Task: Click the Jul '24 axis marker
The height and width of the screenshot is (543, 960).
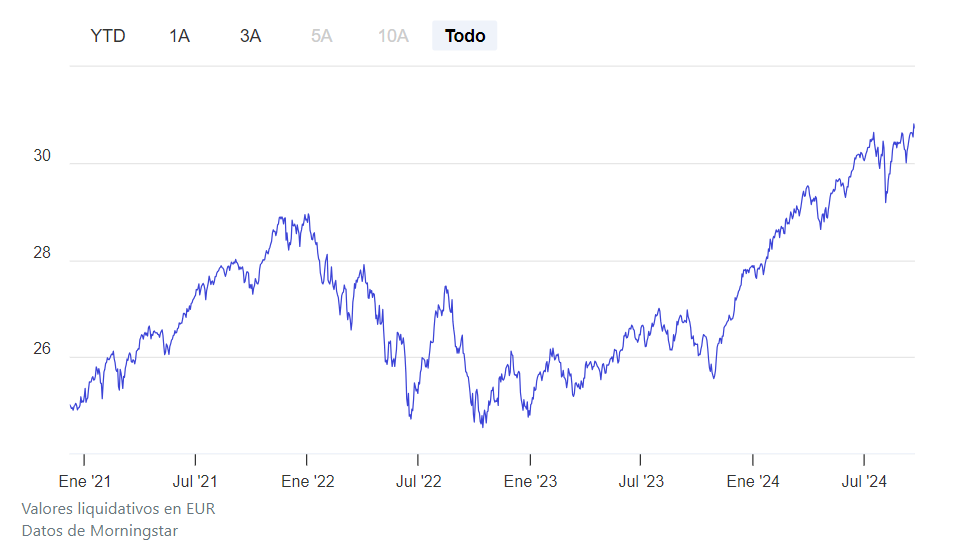Action: coord(864,481)
